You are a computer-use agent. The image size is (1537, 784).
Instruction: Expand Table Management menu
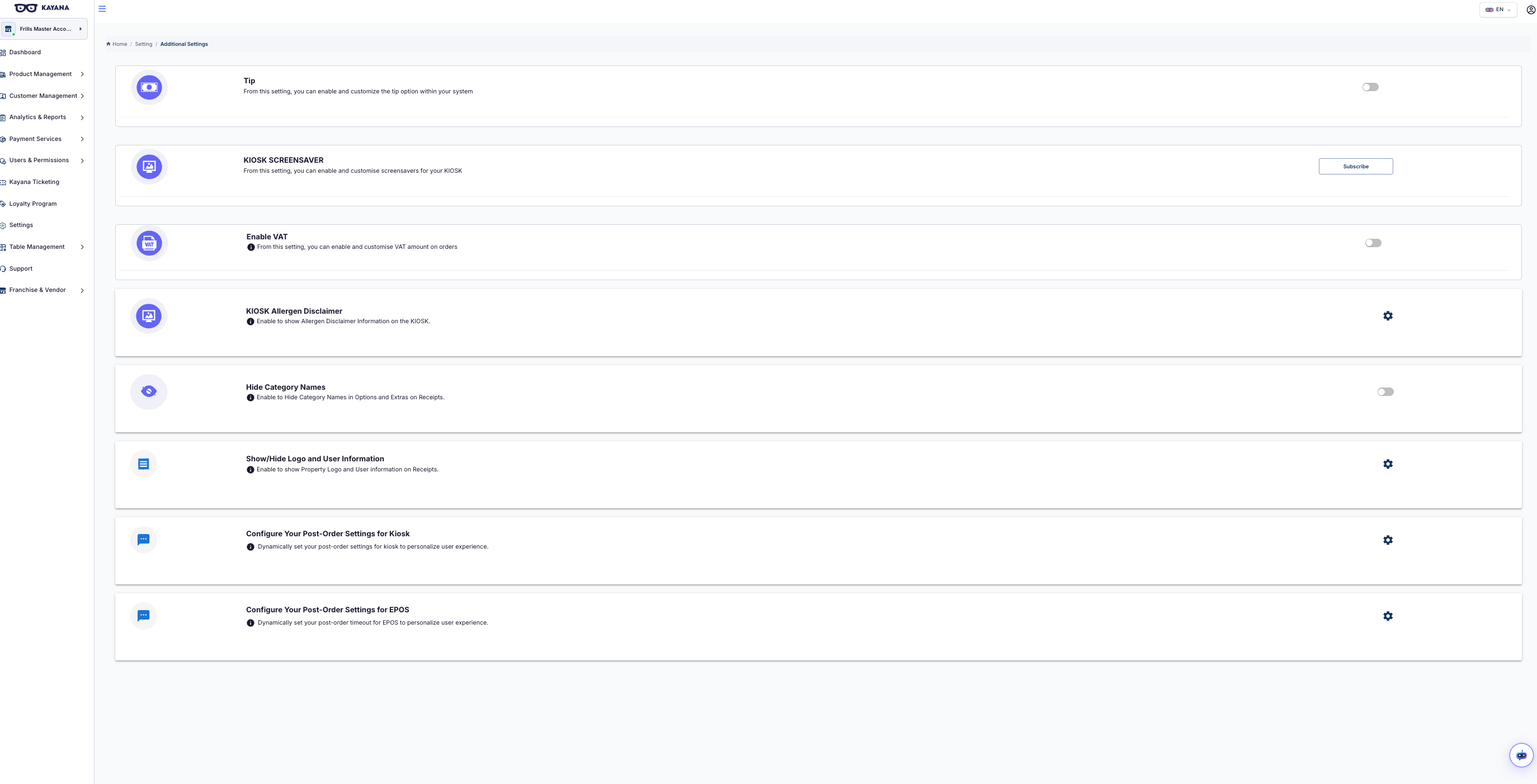pyautogui.click(x=43, y=247)
